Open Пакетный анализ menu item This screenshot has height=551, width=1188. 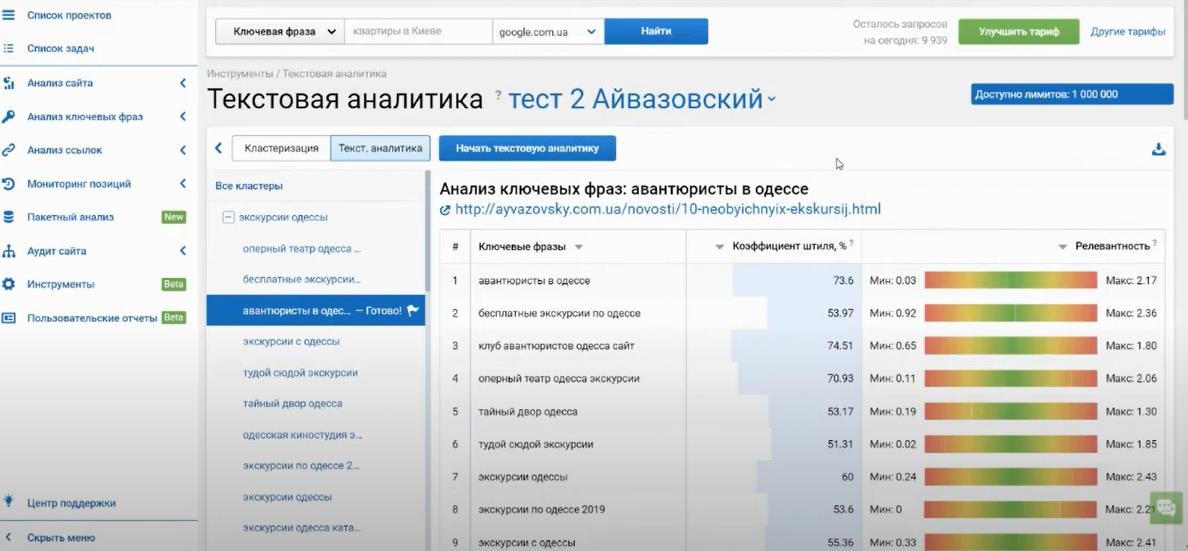click(x=70, y=217)
